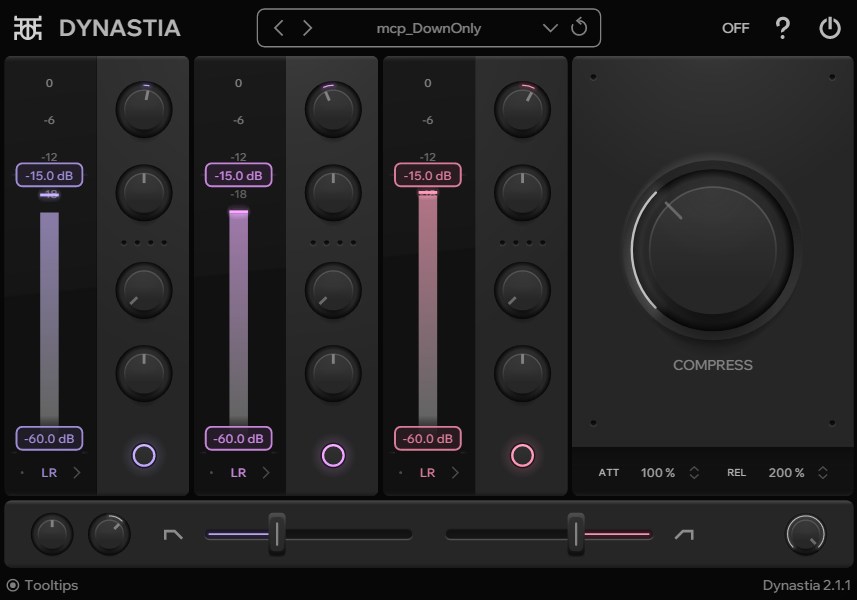Open help with question mark icon
The image size is (857, 600).
click(783, 28)
